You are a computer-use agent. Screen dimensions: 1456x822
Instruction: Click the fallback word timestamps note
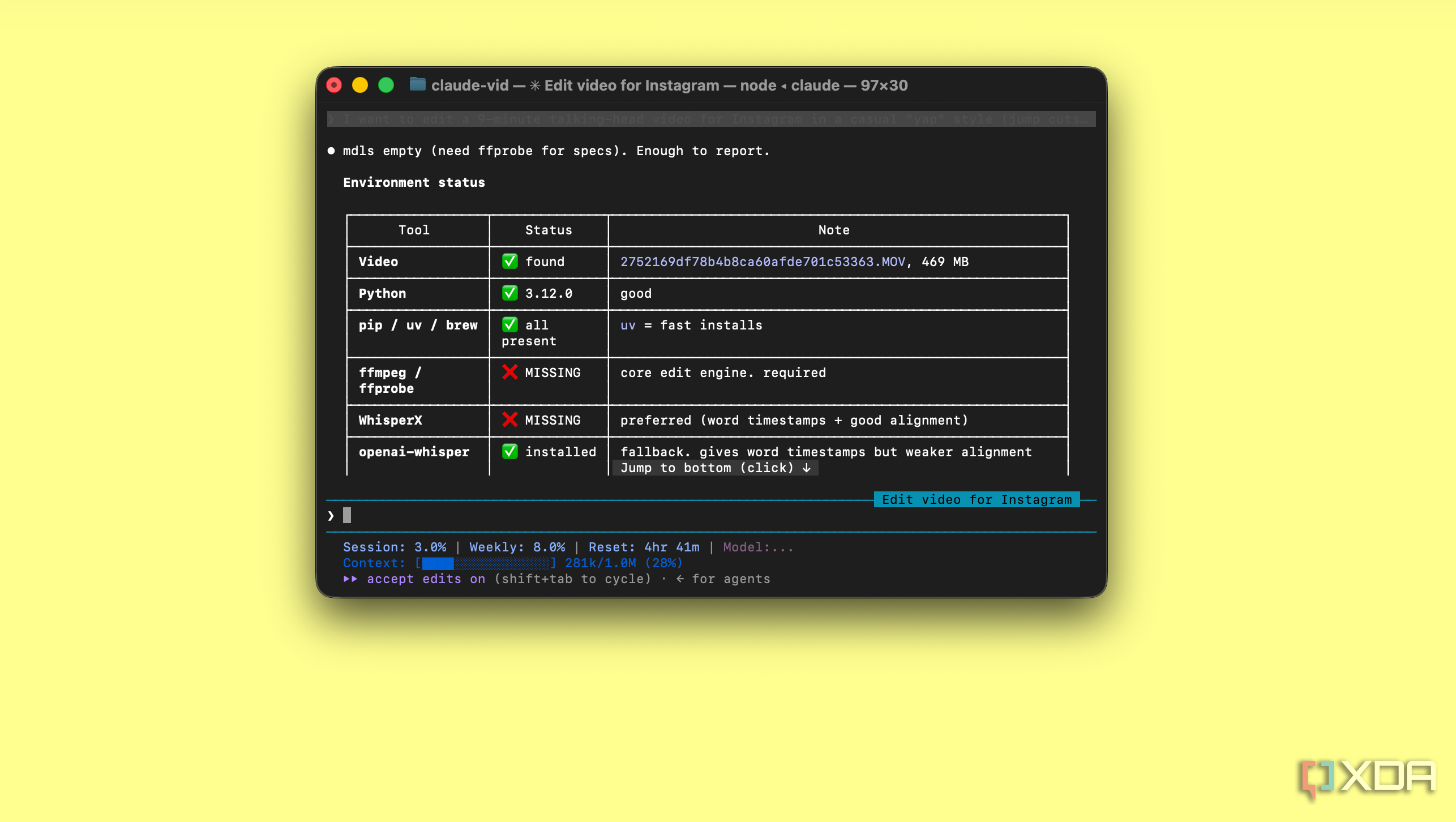click(x=826, y=452)
